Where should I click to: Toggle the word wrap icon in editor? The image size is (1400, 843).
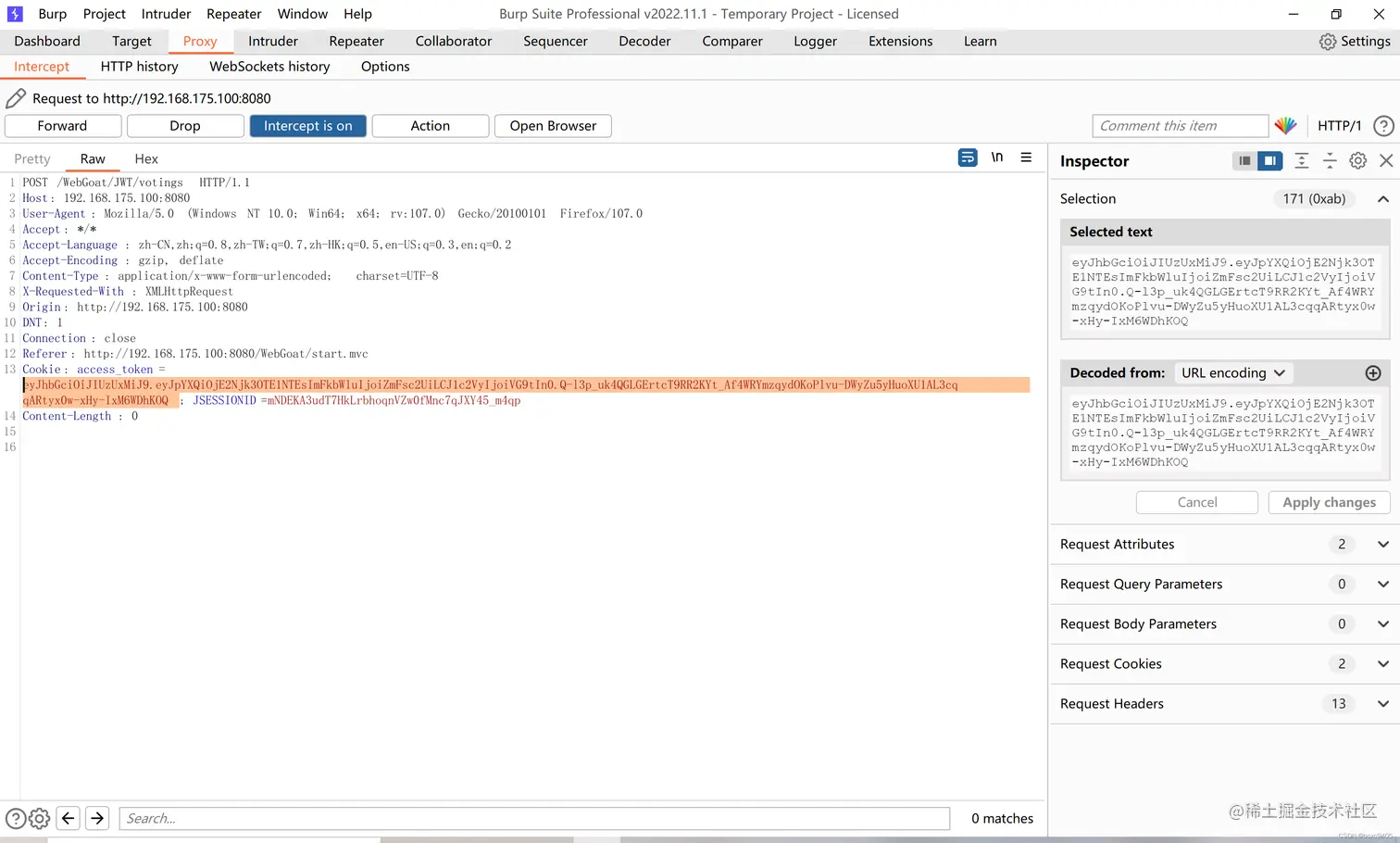(x=968, y=157)
